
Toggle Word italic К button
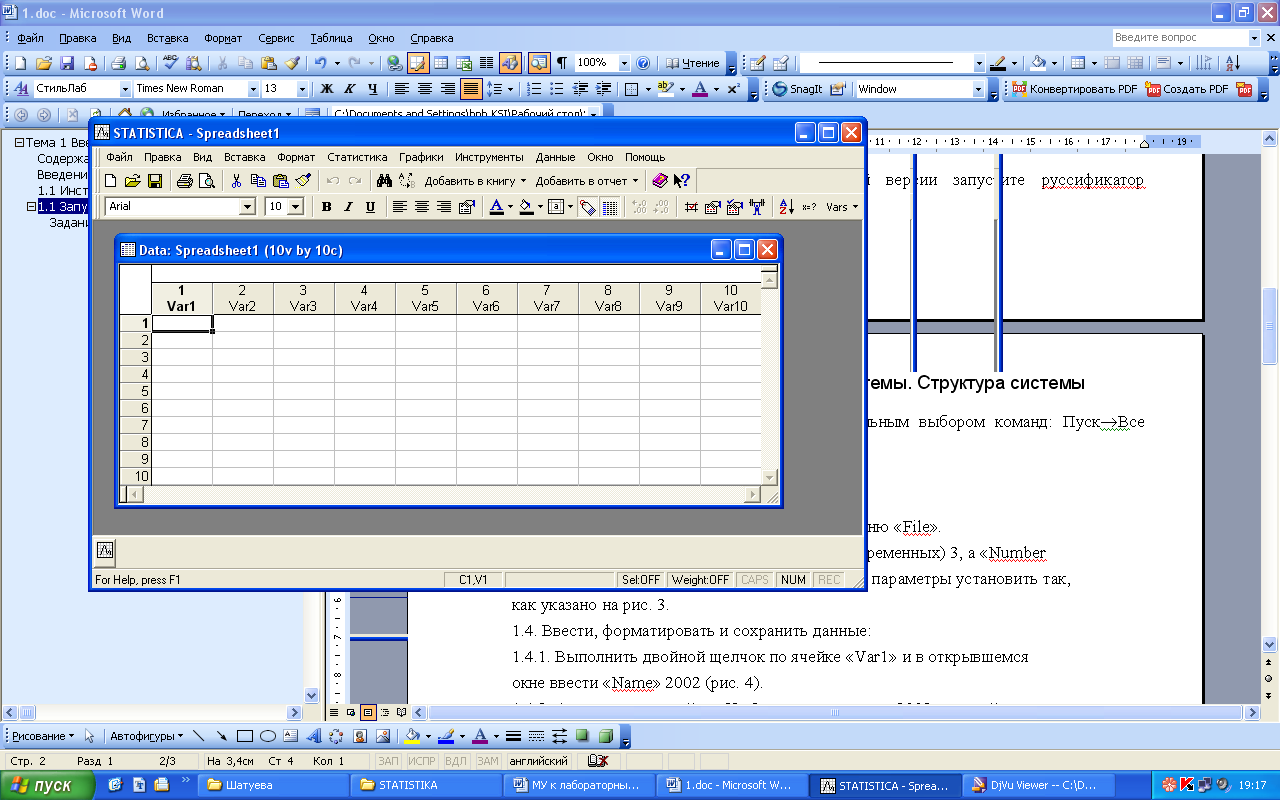[x=350, y=89]
